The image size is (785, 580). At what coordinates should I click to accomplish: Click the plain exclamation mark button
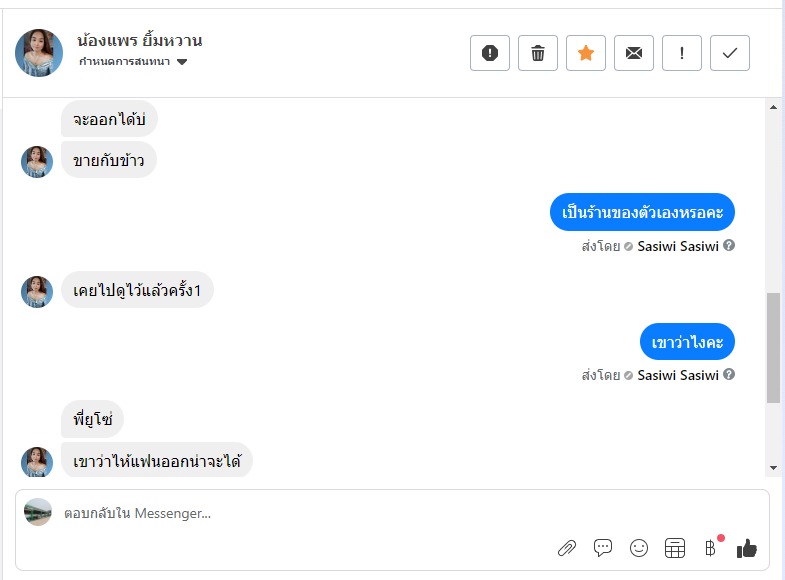point(682,53)
